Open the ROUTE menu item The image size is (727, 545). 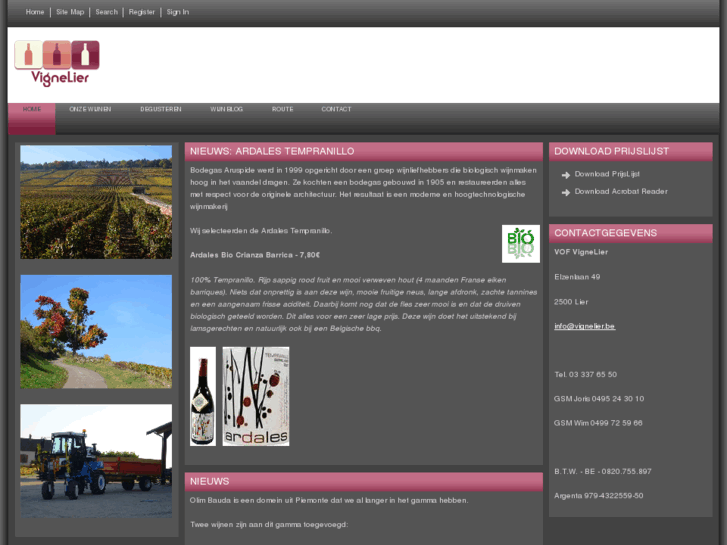coord(282,109)
